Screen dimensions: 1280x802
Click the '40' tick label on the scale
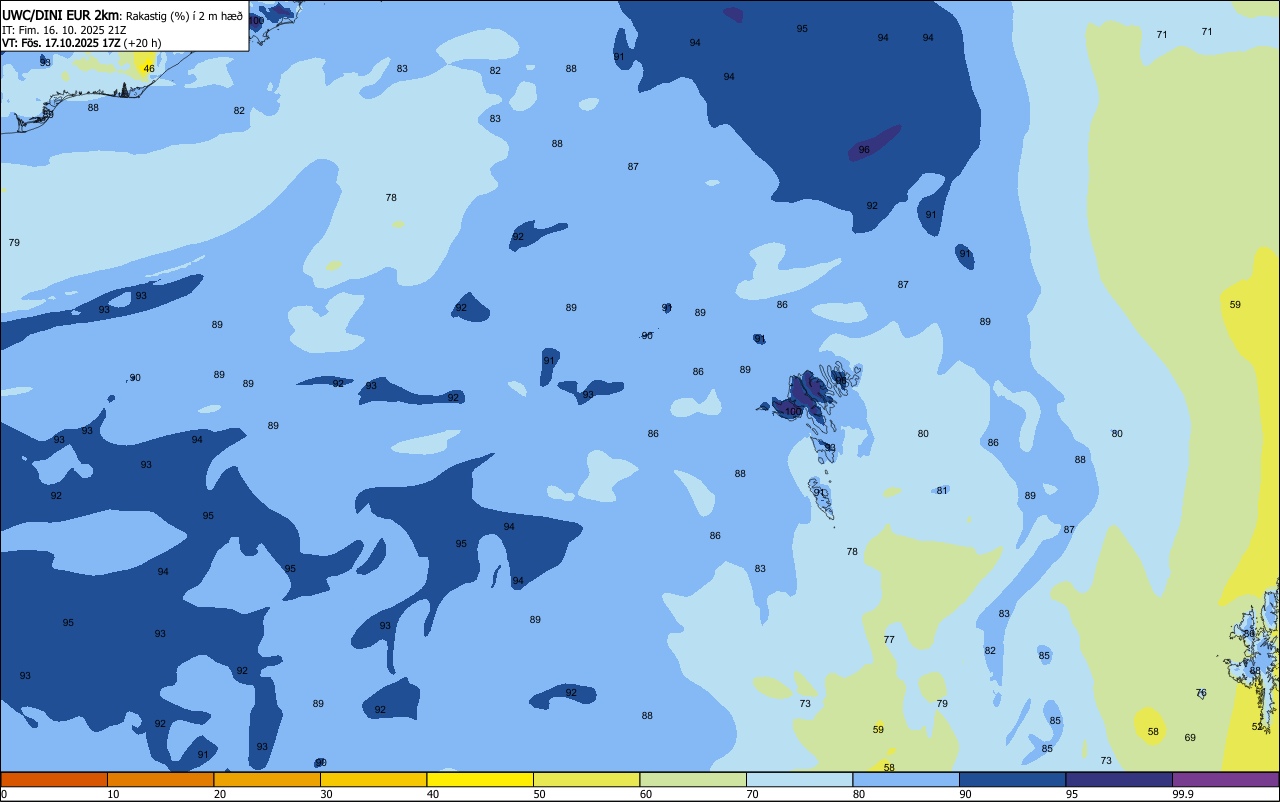tap(433, 794)
